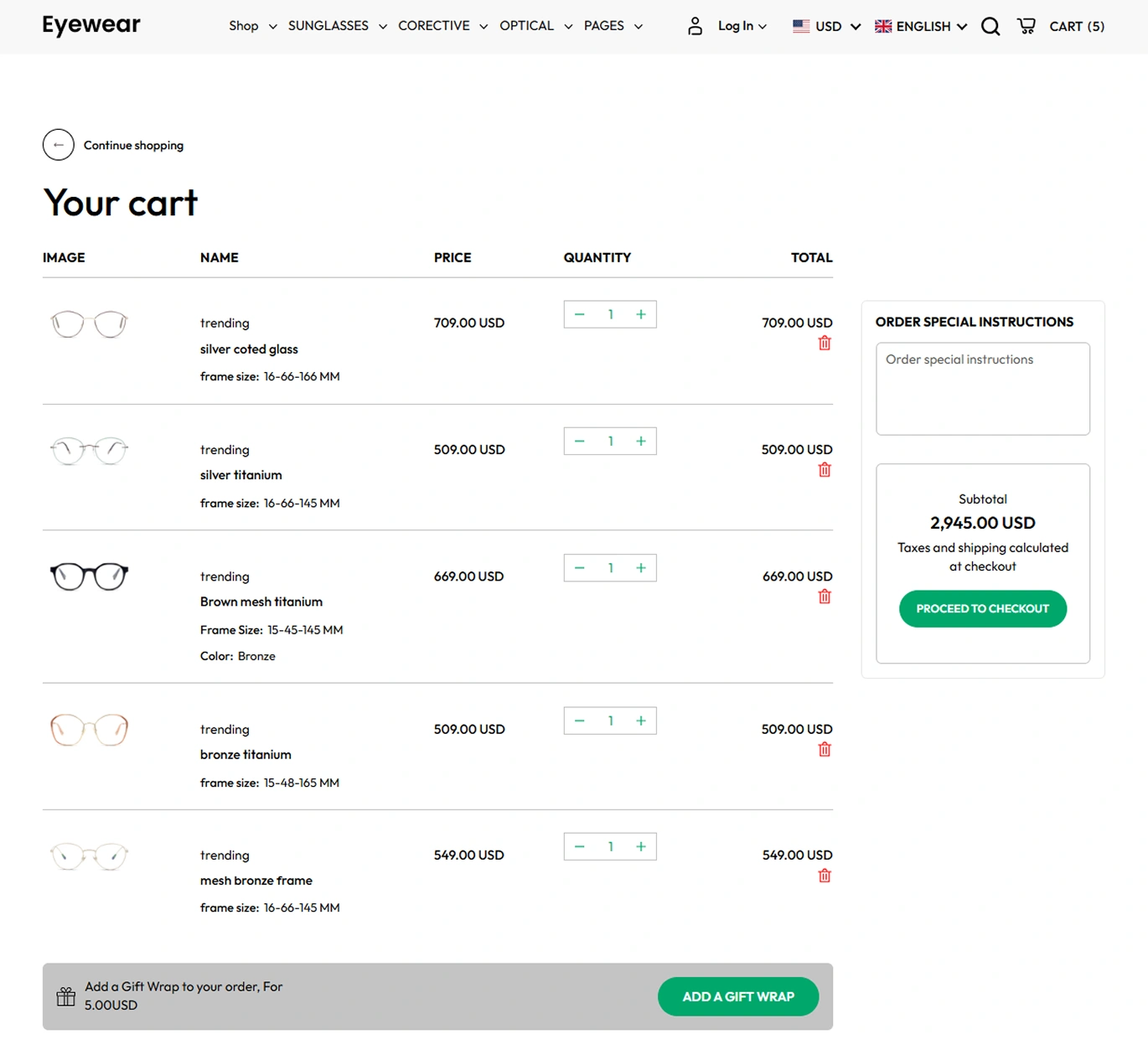This screenshot has width=1148, height=1039.
Task: Increase quantity of silver titanium
Action: click(x=641, y=441)
